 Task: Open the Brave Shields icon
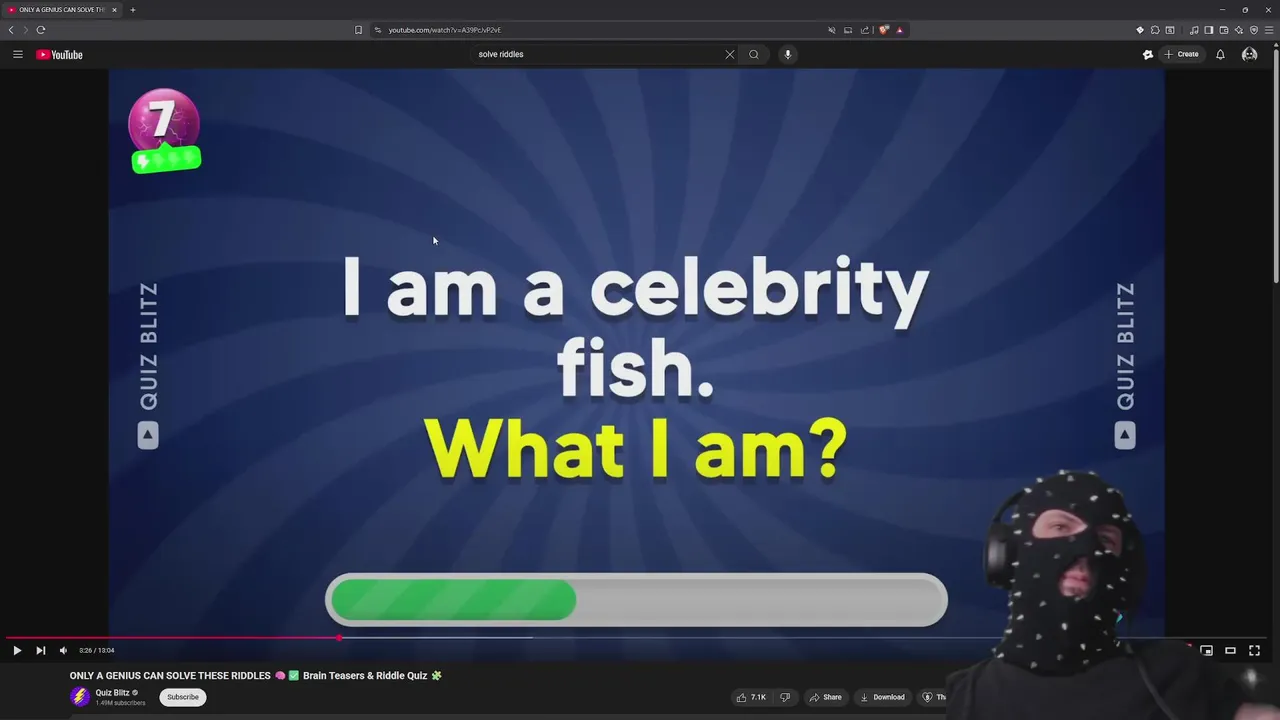pos(884,30)
